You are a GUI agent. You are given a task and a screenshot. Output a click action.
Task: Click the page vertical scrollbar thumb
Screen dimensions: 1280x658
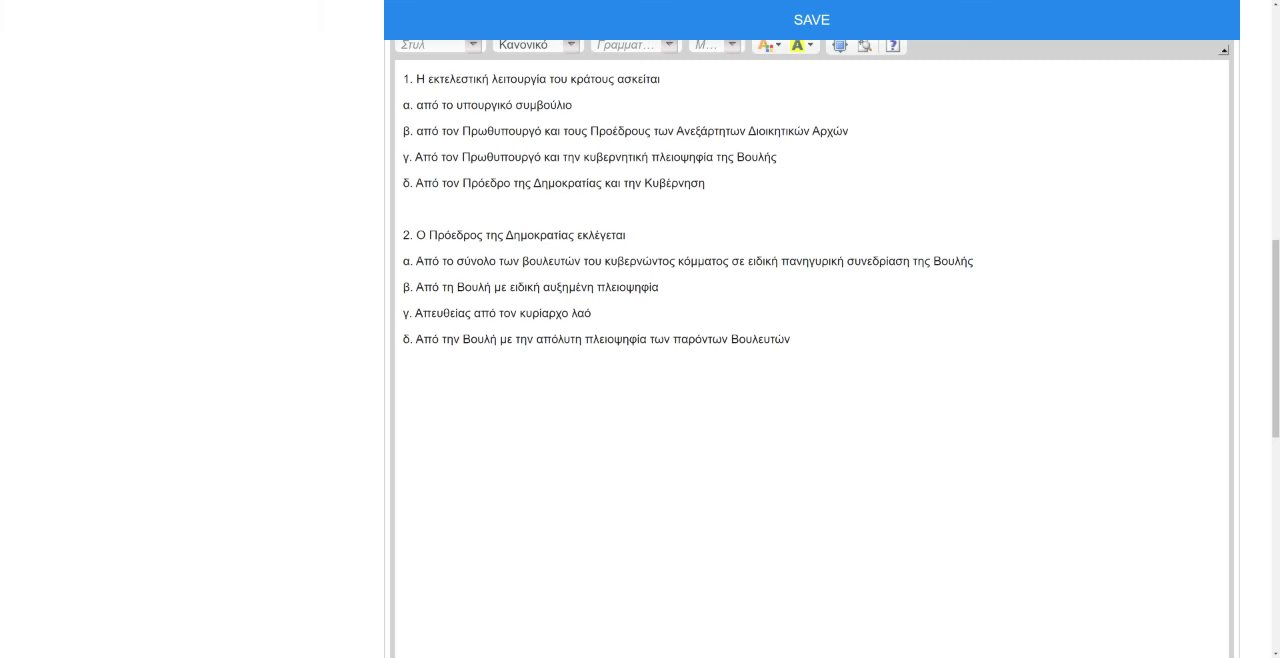[1275, 338]
